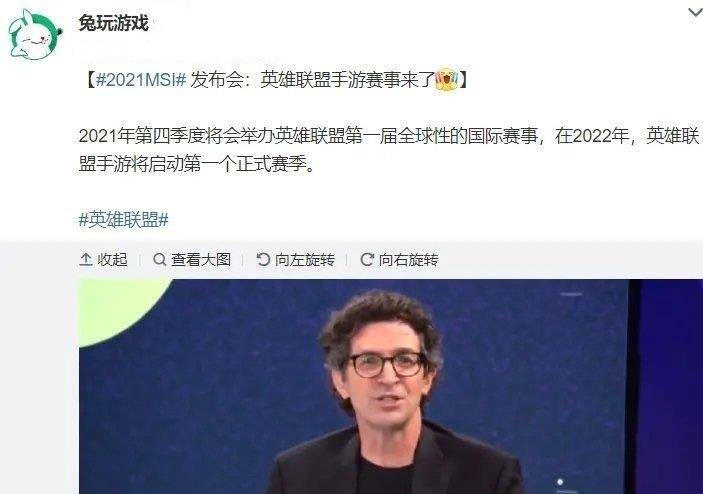The height and width of the screenshot is (494, 703).
Task: Open the 兔玩游戏 rabbit avatar
Action: tap(35, 35)
